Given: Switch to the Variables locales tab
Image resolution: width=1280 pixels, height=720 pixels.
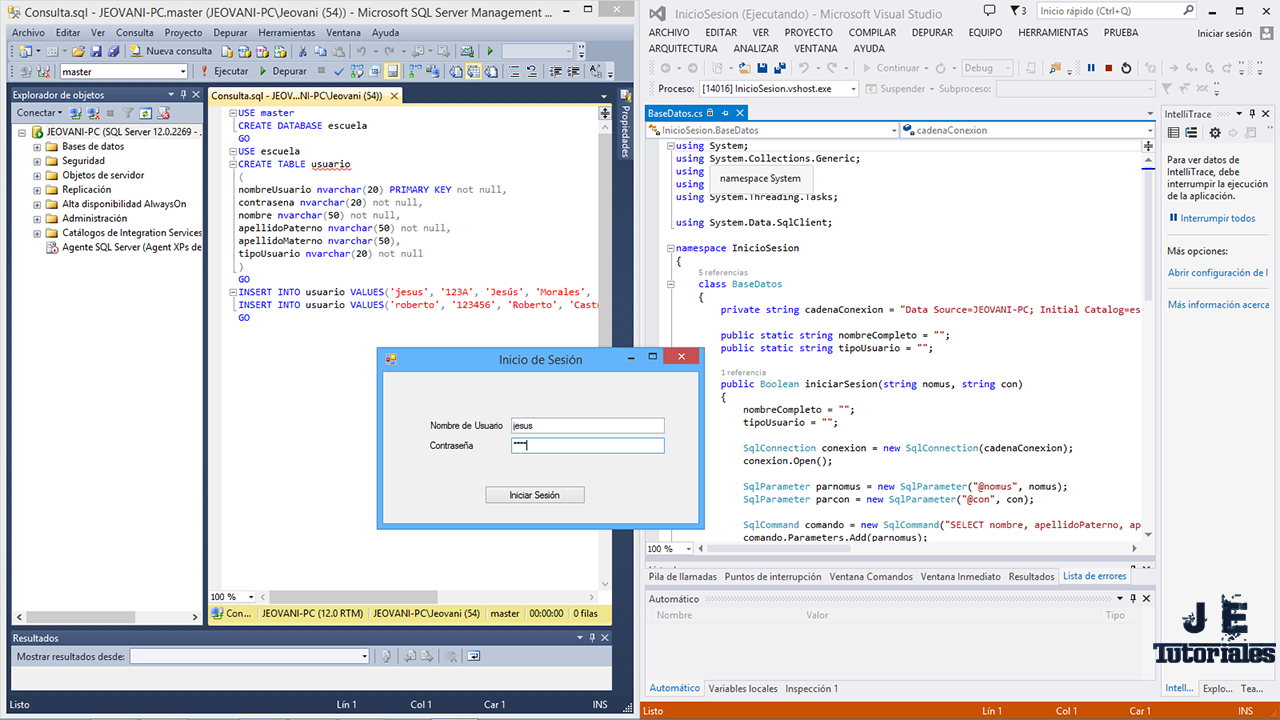Looking at the screenshot, I should pyautogui.click(x=742, y=688).
